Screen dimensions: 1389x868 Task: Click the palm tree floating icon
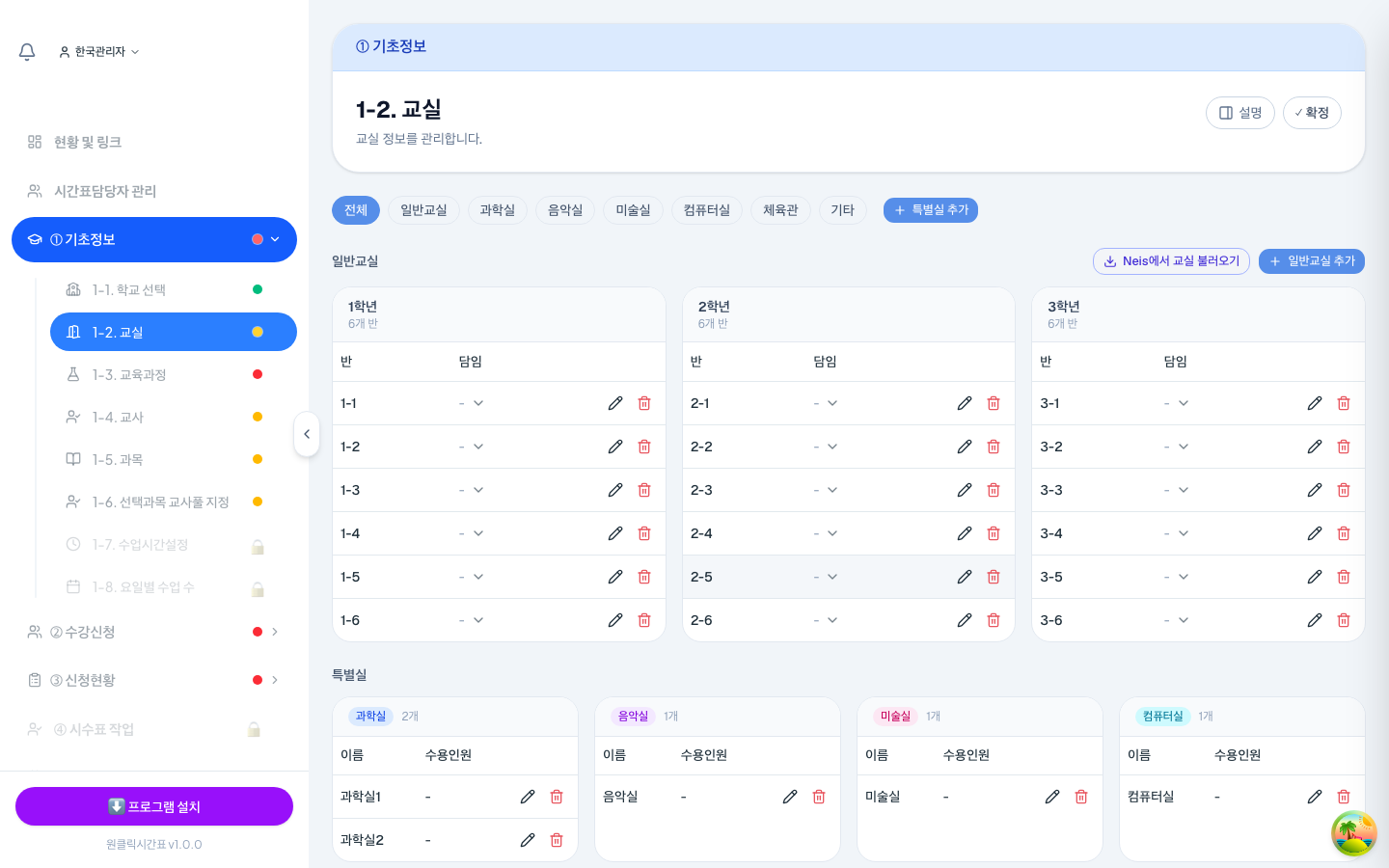coord(1353,832)
